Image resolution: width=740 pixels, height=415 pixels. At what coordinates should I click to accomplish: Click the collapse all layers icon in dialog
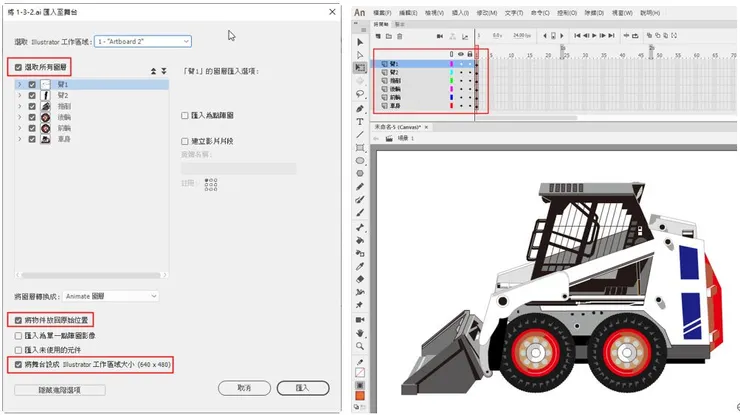pos(153,71)
